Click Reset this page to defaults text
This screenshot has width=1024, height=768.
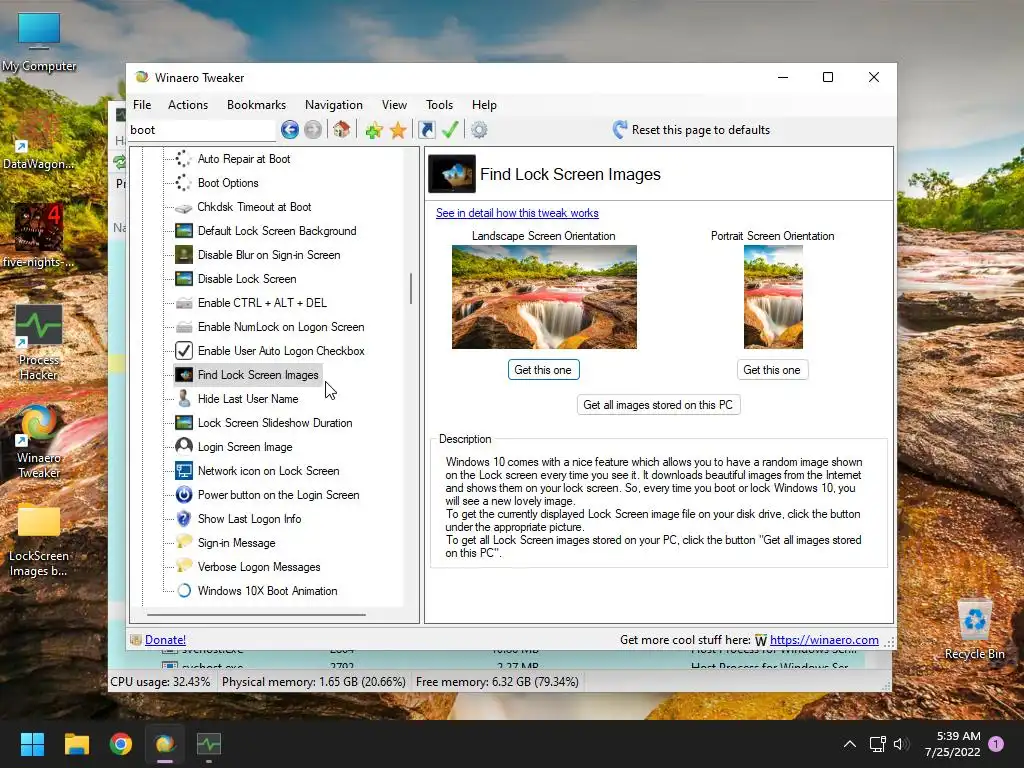[x=701, y=130]
